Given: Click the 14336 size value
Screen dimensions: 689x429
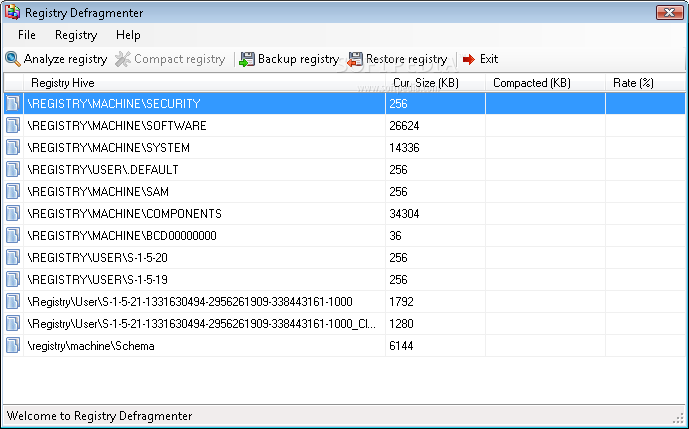Looking at the screenshot, I should (404, 148).
